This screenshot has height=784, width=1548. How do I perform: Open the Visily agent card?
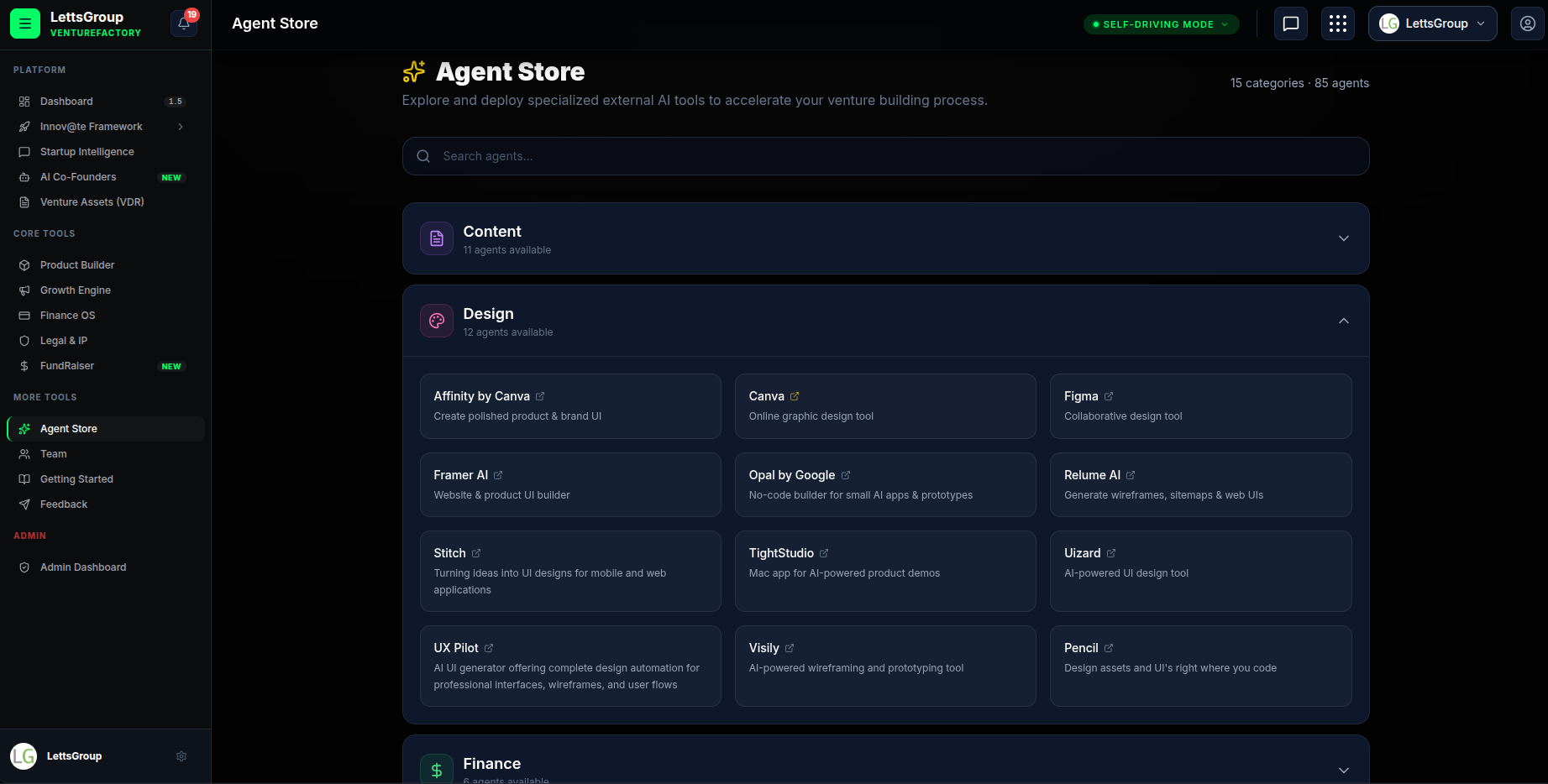point(885,666)
